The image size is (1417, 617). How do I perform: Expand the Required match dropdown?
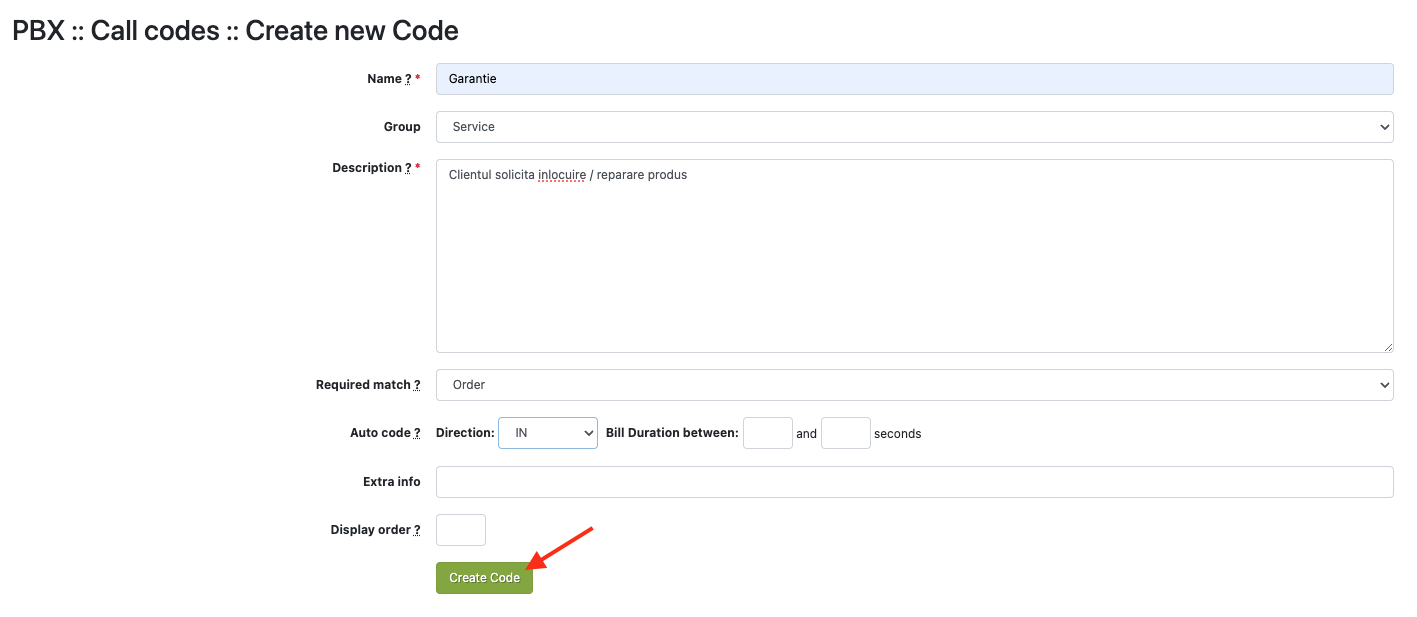(914, 385)
